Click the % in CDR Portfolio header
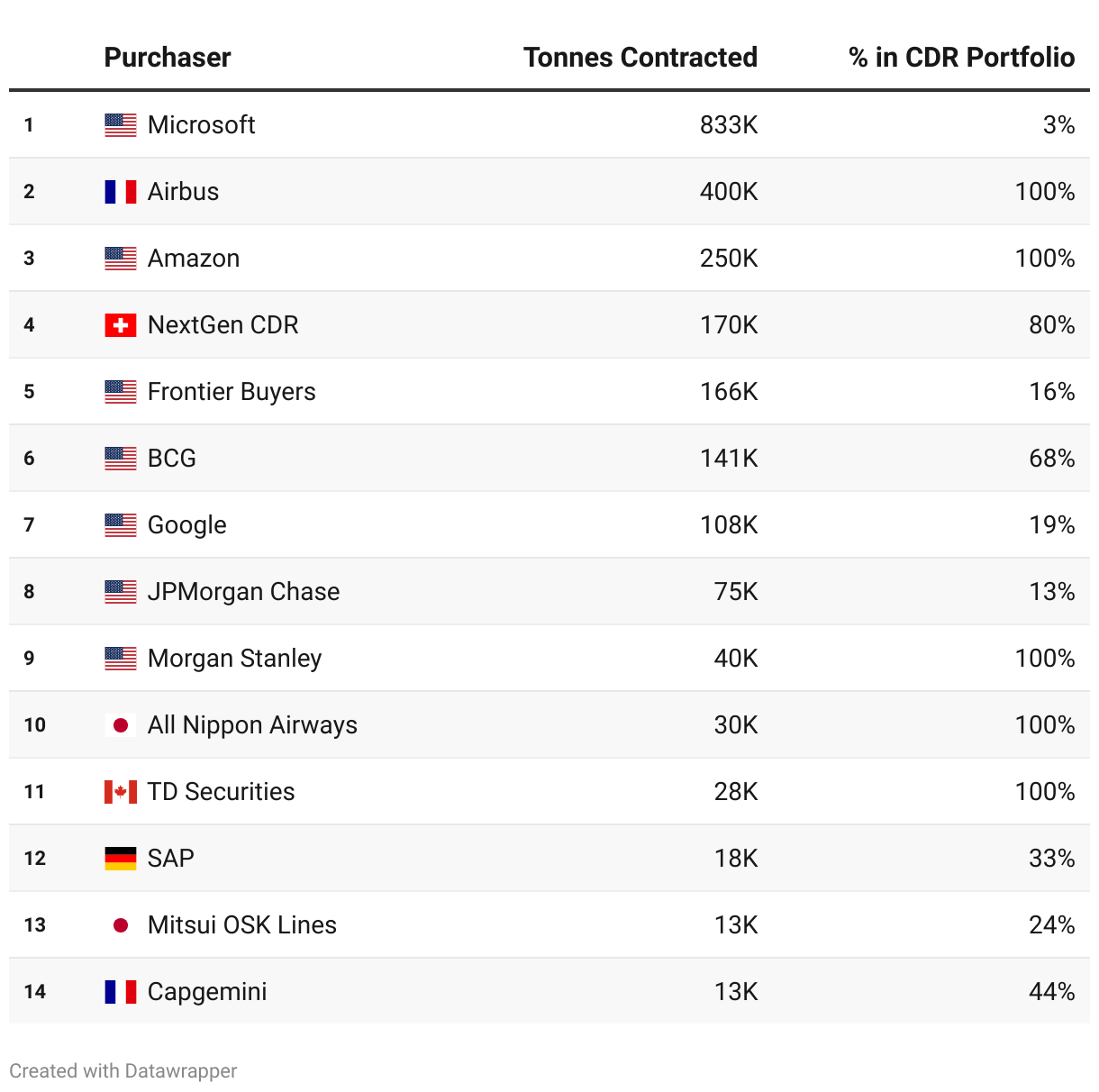Screen dimensions: 1099x1092 point(961,58)
